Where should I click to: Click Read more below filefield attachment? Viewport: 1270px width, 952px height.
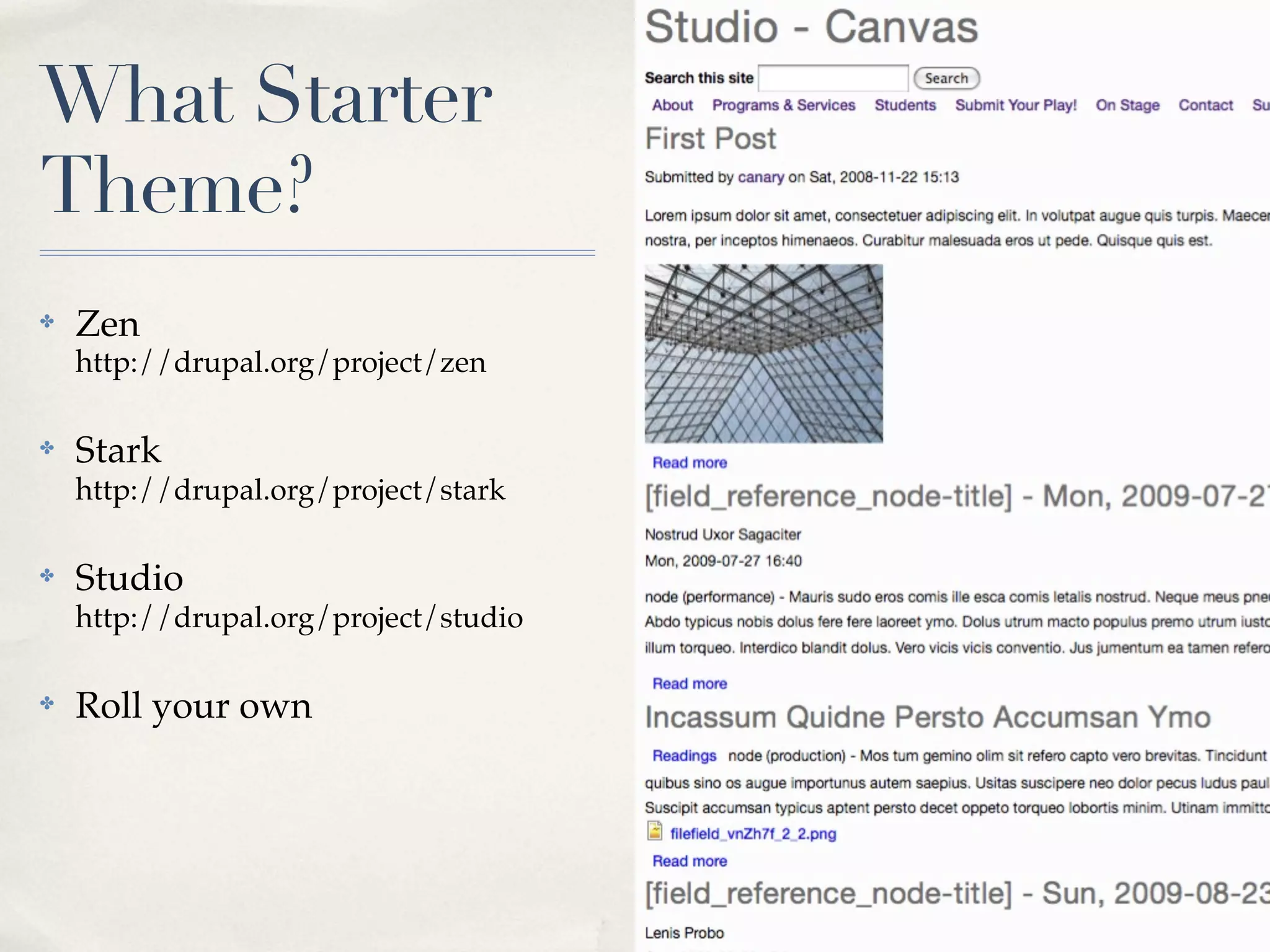coord(690,861)
